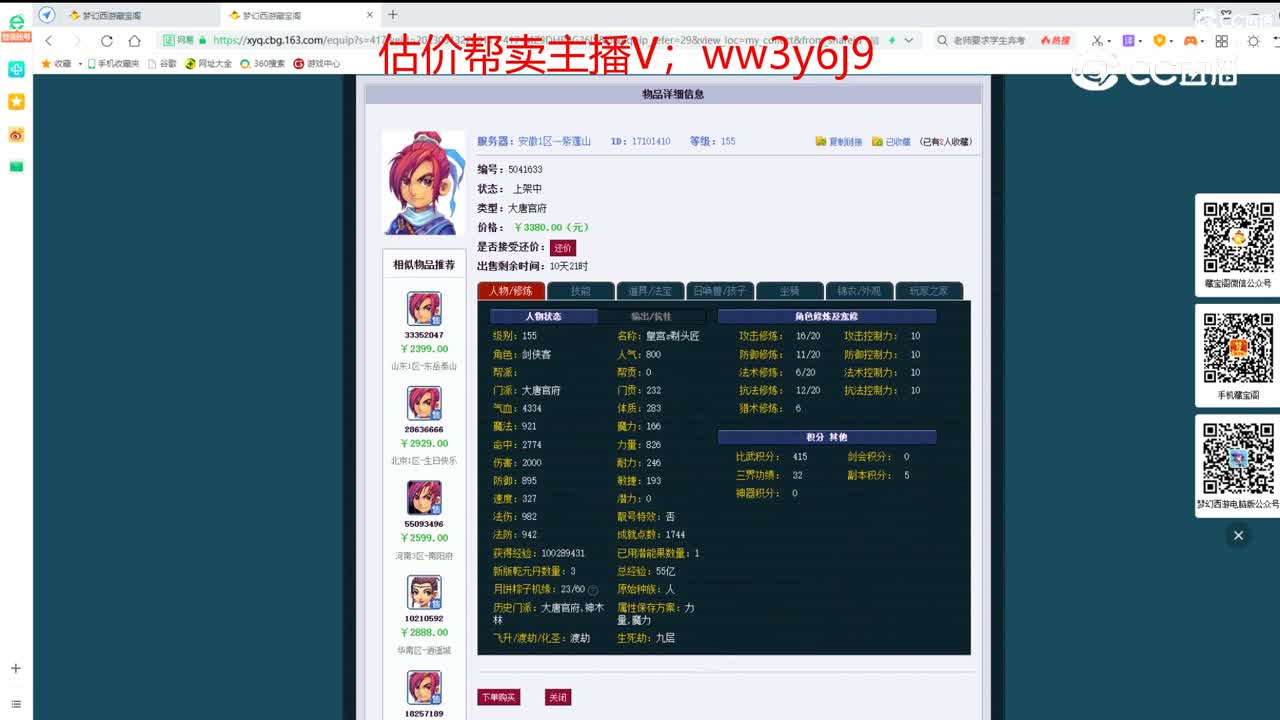
Task: Click the 已收藏 collection icon
Action: click(x=878, y=141)
